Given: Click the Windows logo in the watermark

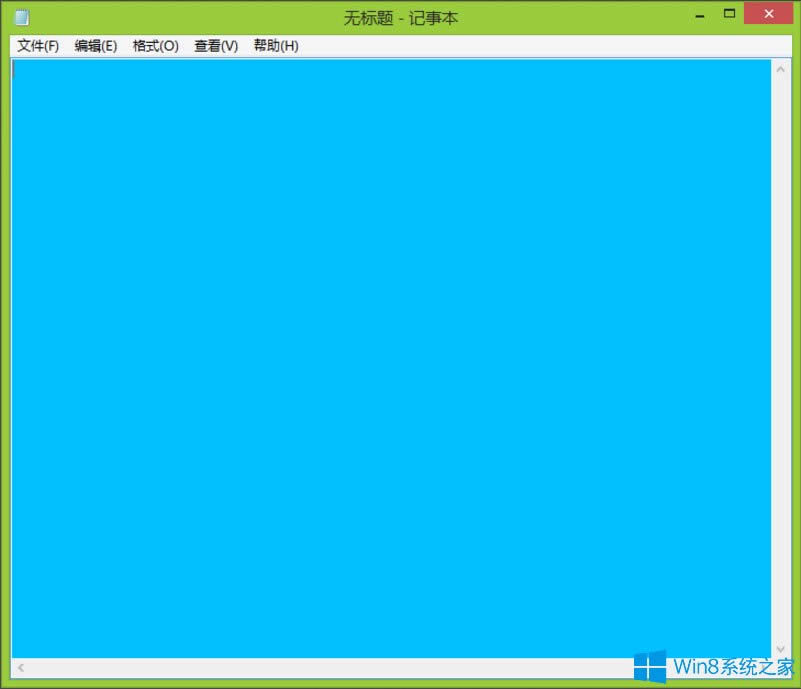Looking at the screenshot, I should pos(652,666).
